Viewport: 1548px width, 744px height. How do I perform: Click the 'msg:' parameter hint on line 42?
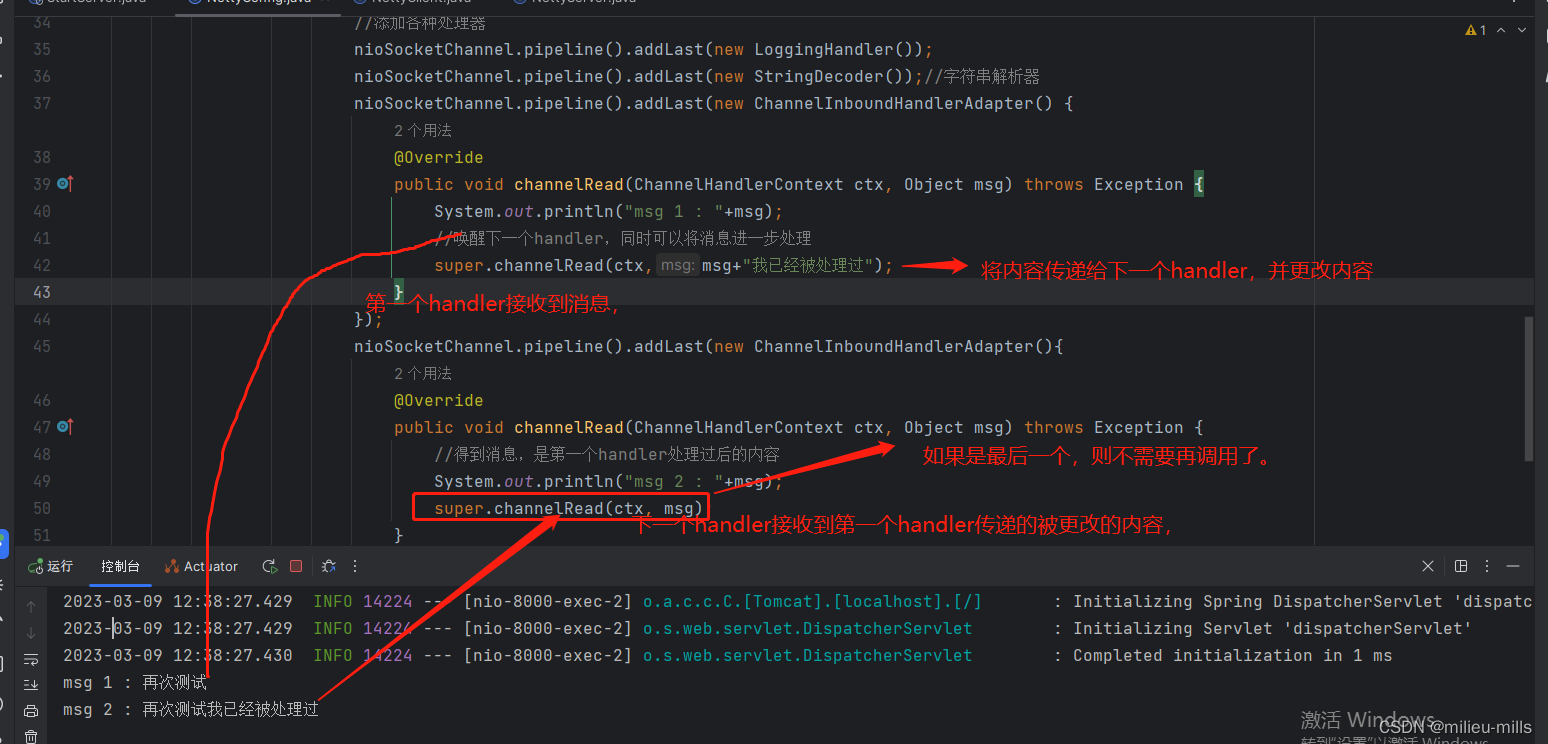coord(678,265)
